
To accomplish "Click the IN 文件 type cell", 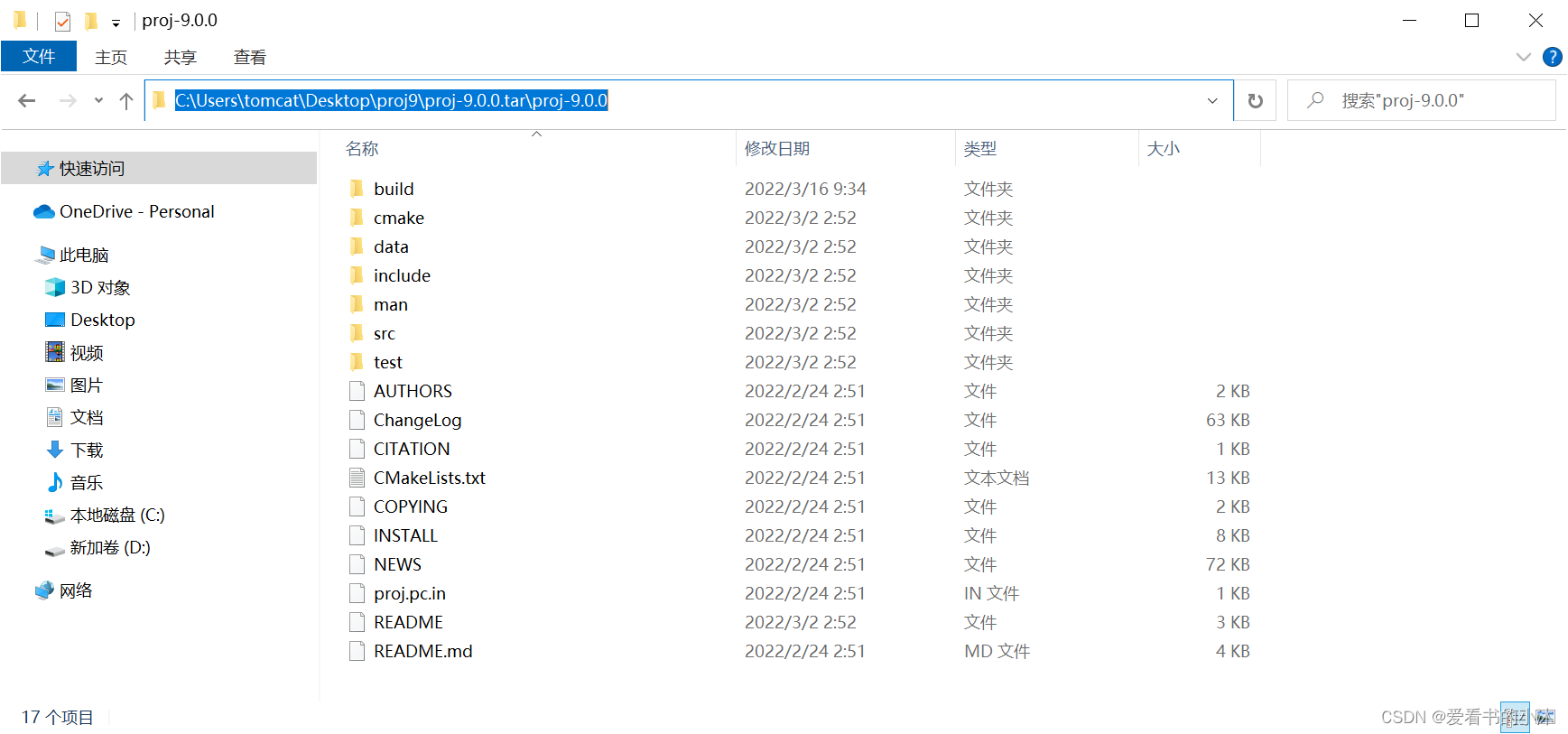I will click(x=992, y=593).
